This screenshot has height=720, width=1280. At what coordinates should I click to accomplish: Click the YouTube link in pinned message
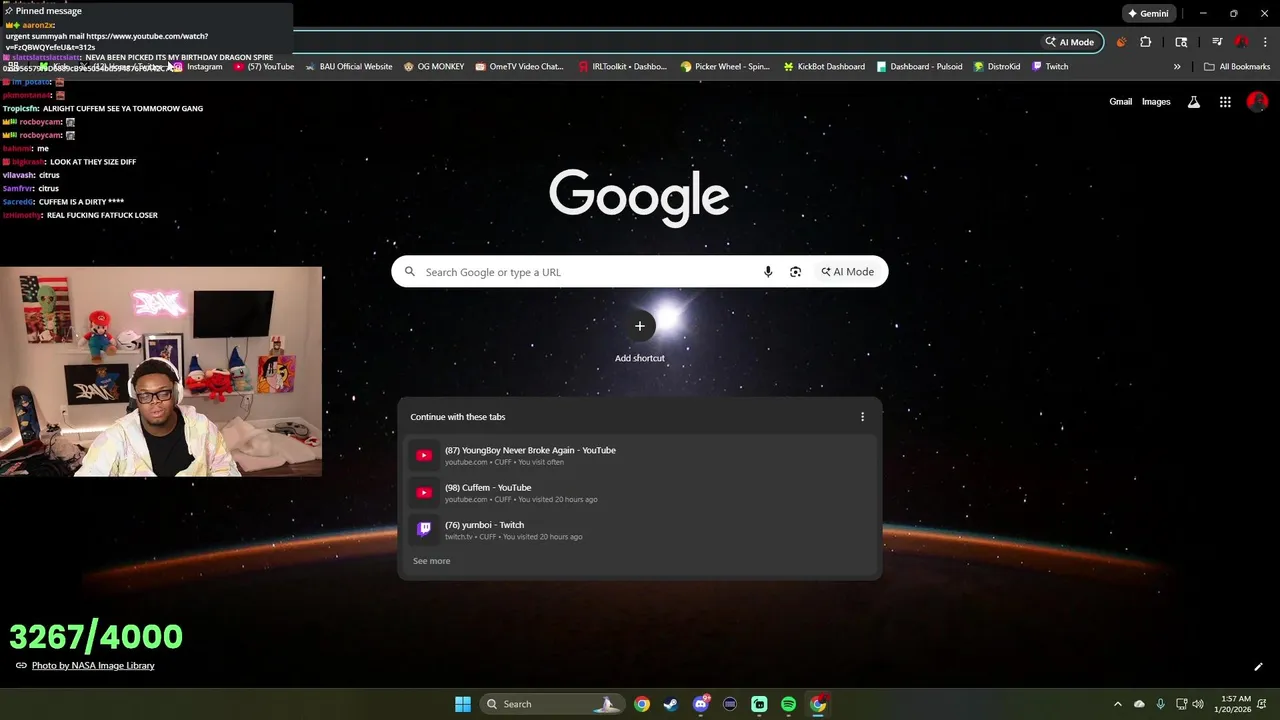coord(107,41)
